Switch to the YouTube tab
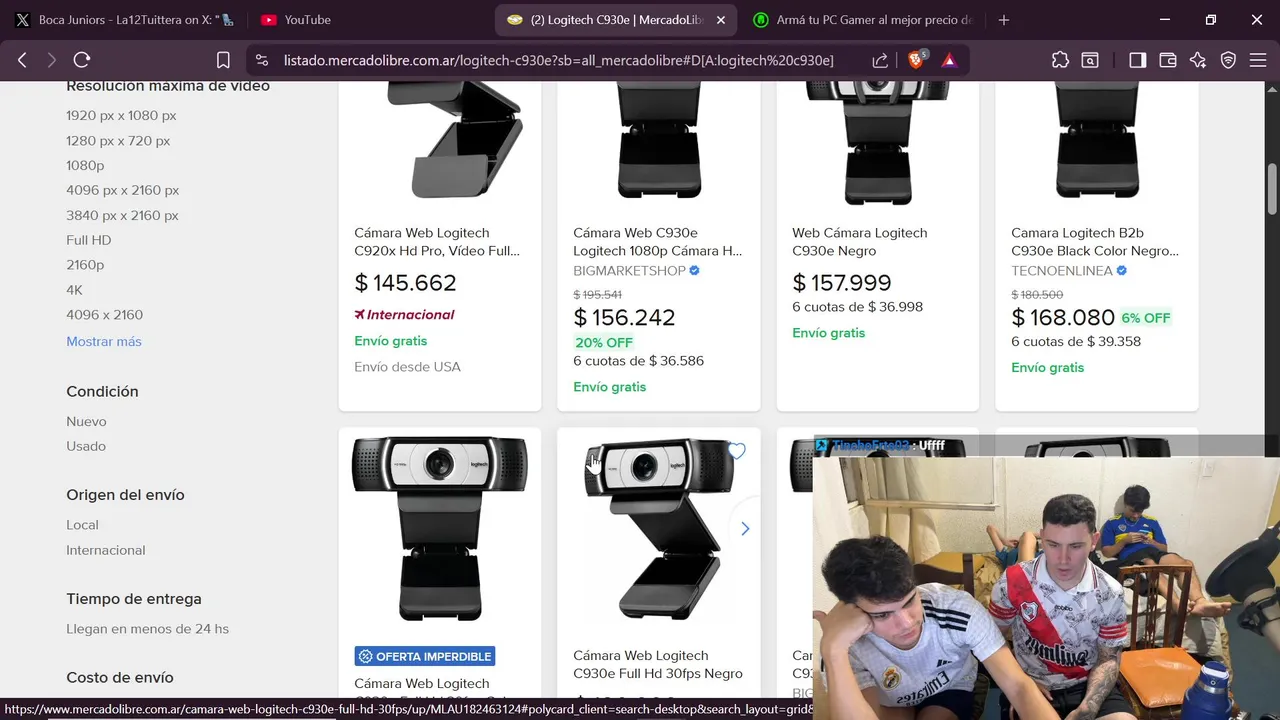 307,20
